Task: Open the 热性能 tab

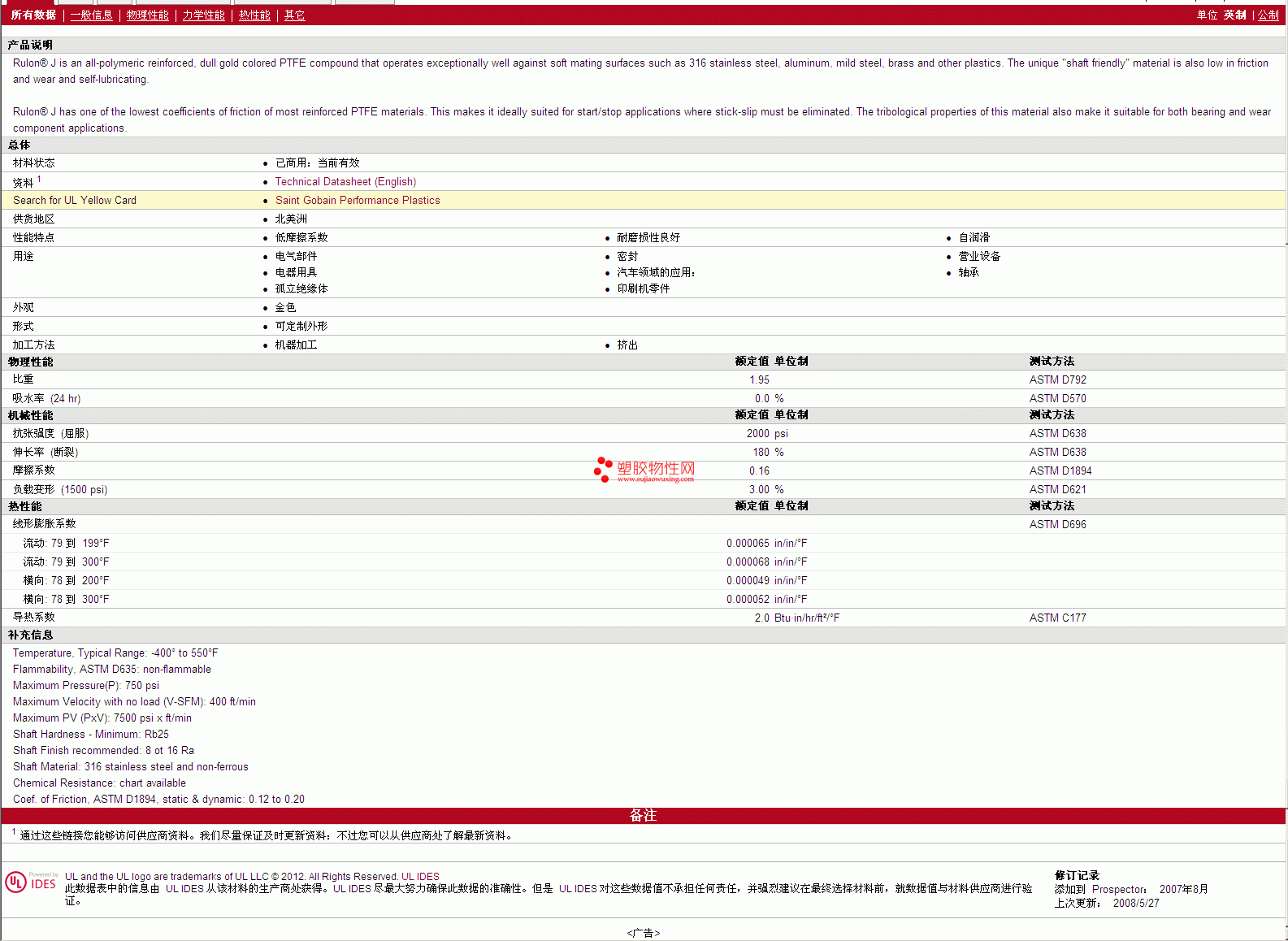Action: [x=254, y=15]
